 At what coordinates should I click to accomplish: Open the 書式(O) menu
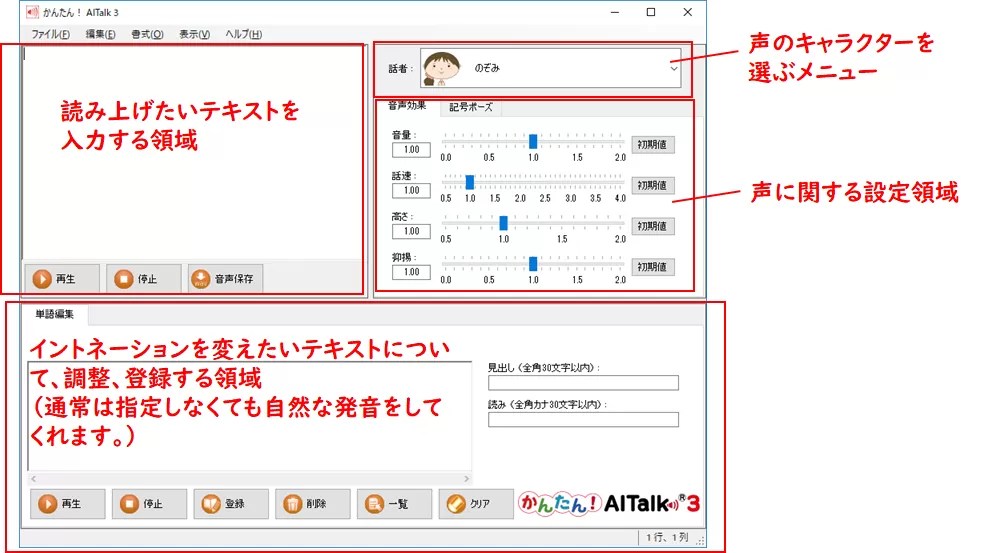pyautogui.click(x=147, y=34)
